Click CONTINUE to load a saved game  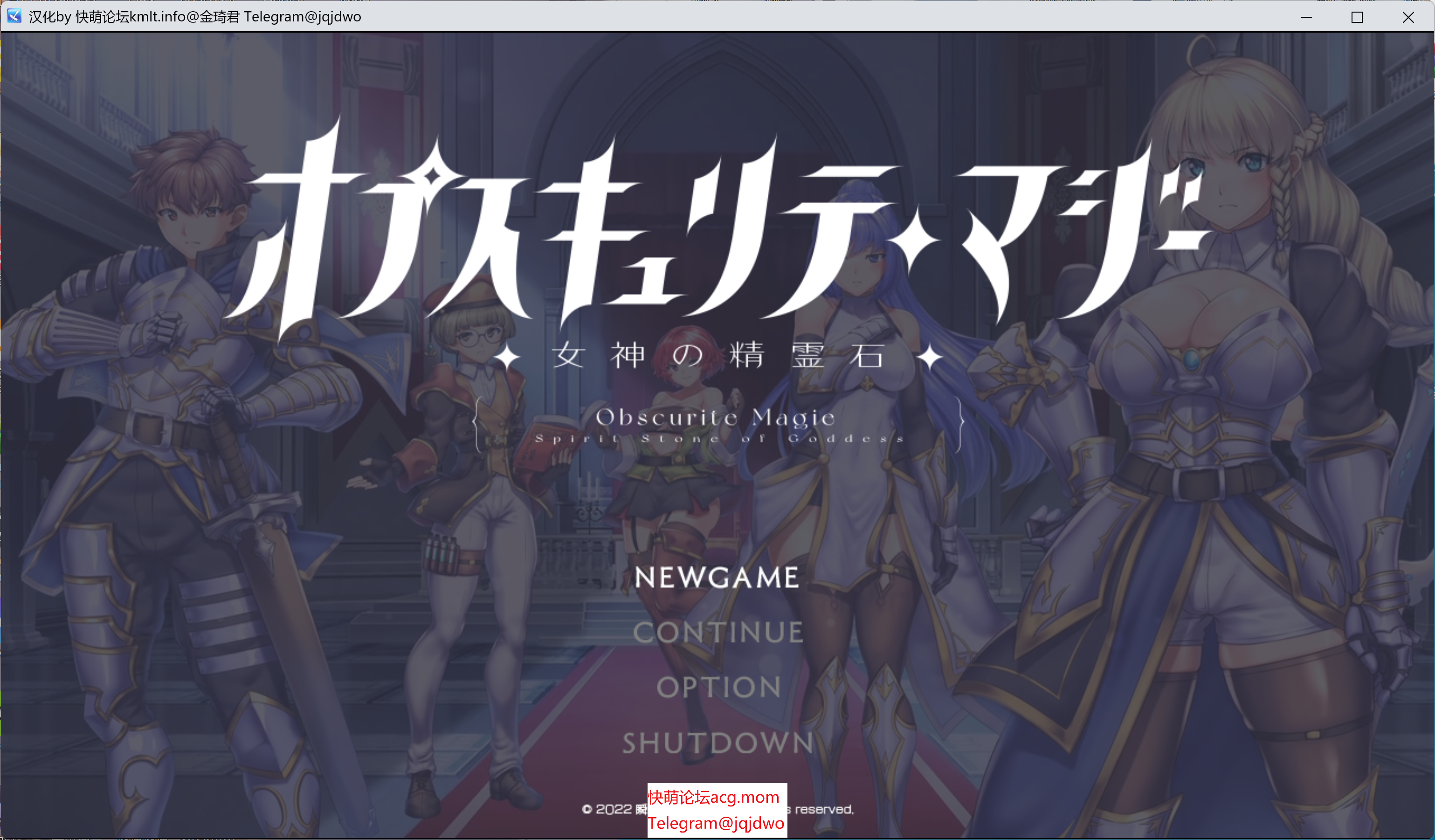pyautogui.click(x=717, y=632)
